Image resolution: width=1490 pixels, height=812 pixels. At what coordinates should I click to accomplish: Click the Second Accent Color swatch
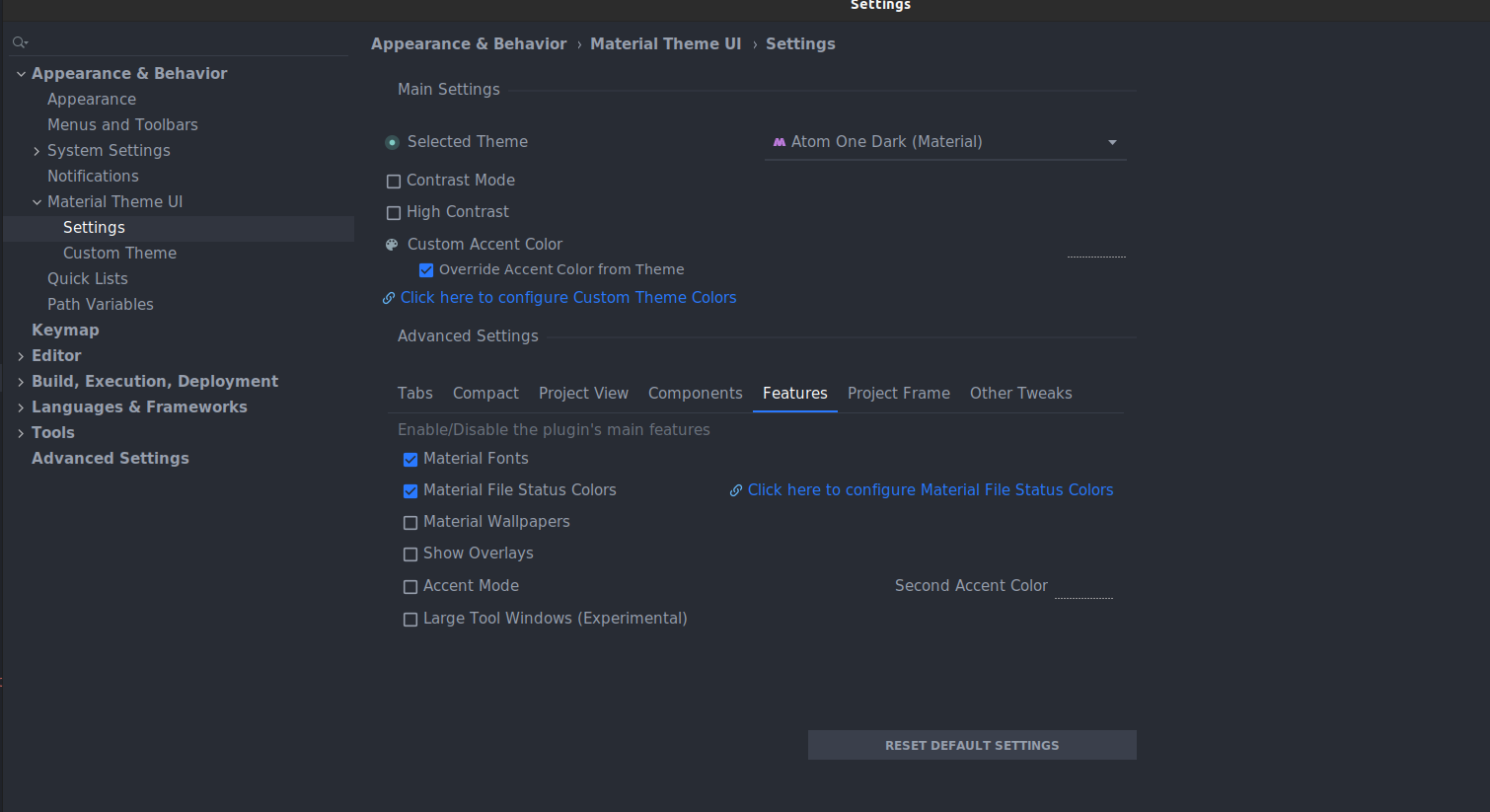[1083, 586]
